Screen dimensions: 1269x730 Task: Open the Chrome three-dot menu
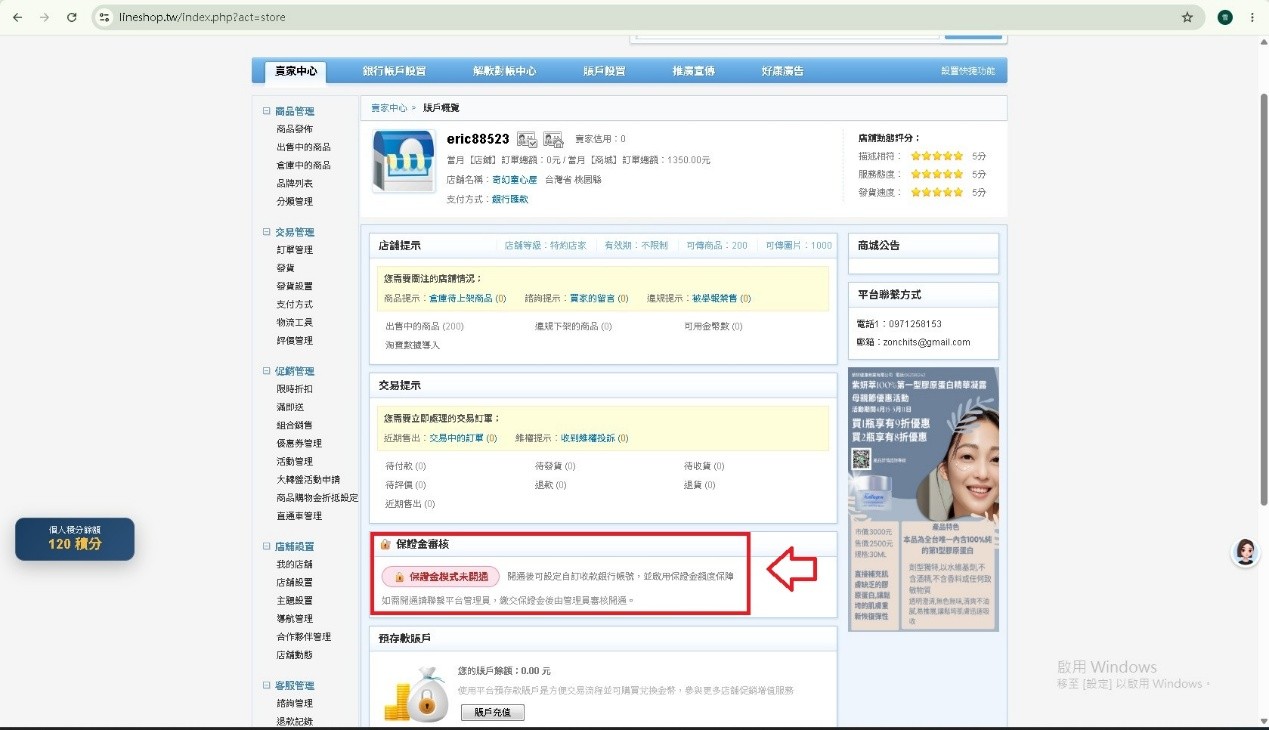[1252, 17]
